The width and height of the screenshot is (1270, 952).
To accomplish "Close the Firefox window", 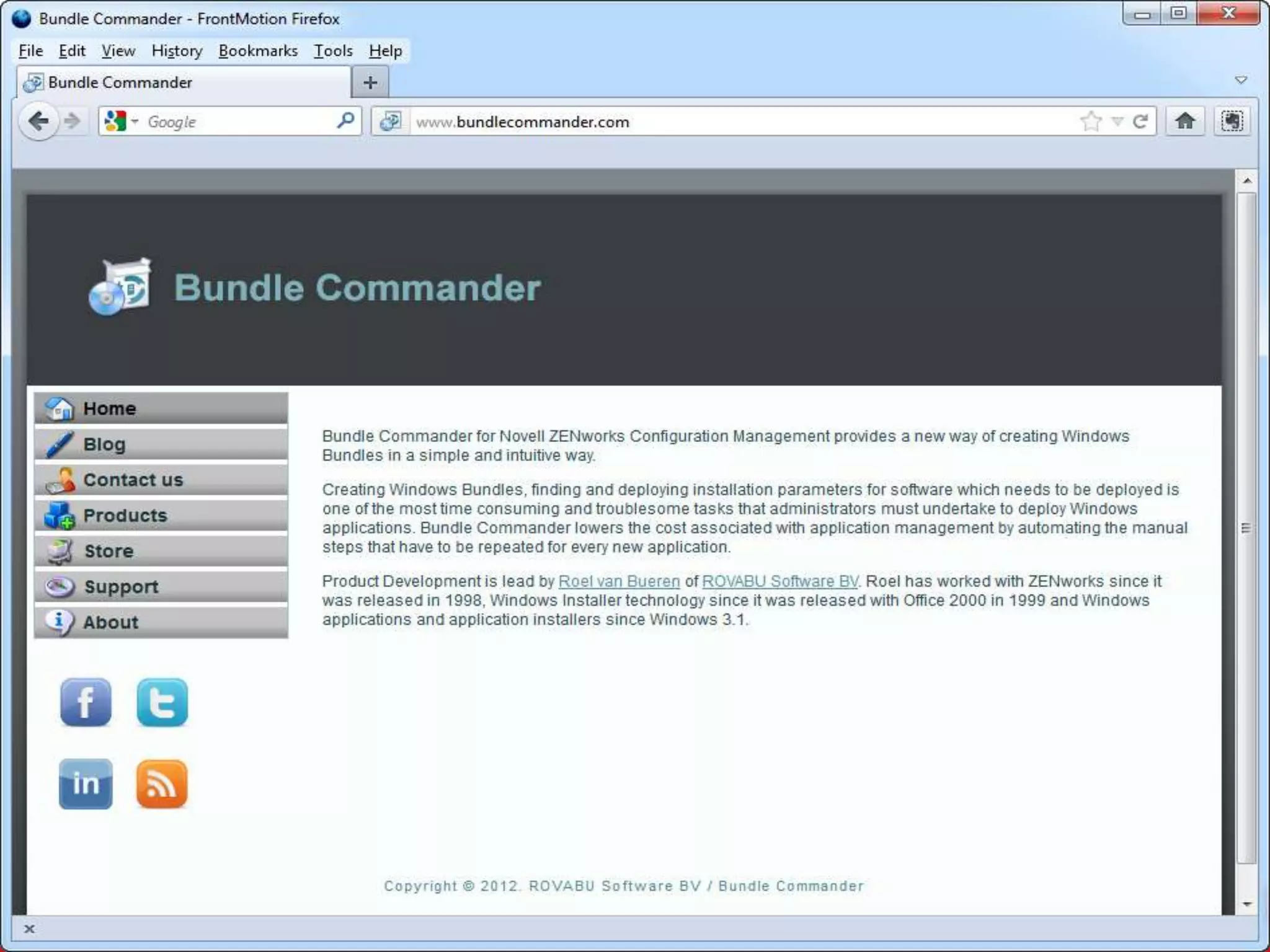I will pyautogui.click(x=1228, y=14).
